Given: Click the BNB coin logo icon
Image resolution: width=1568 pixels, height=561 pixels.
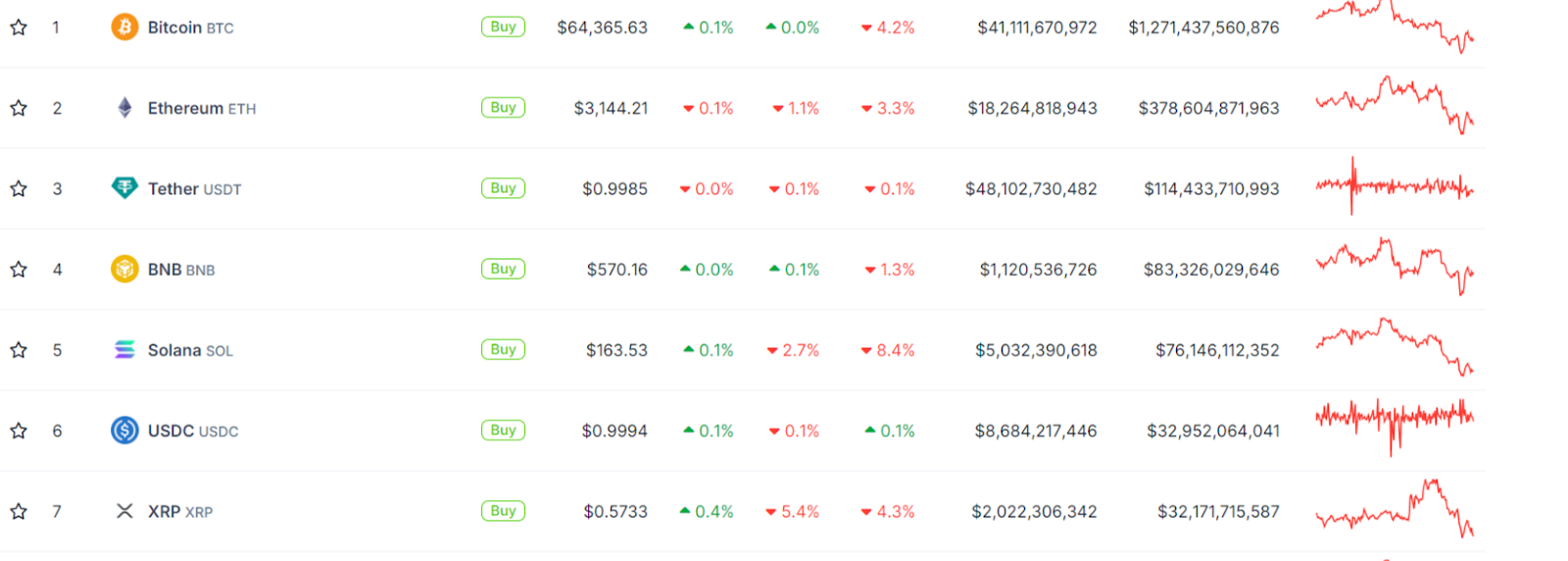Looking at the screenshot, I should [124, 269].
